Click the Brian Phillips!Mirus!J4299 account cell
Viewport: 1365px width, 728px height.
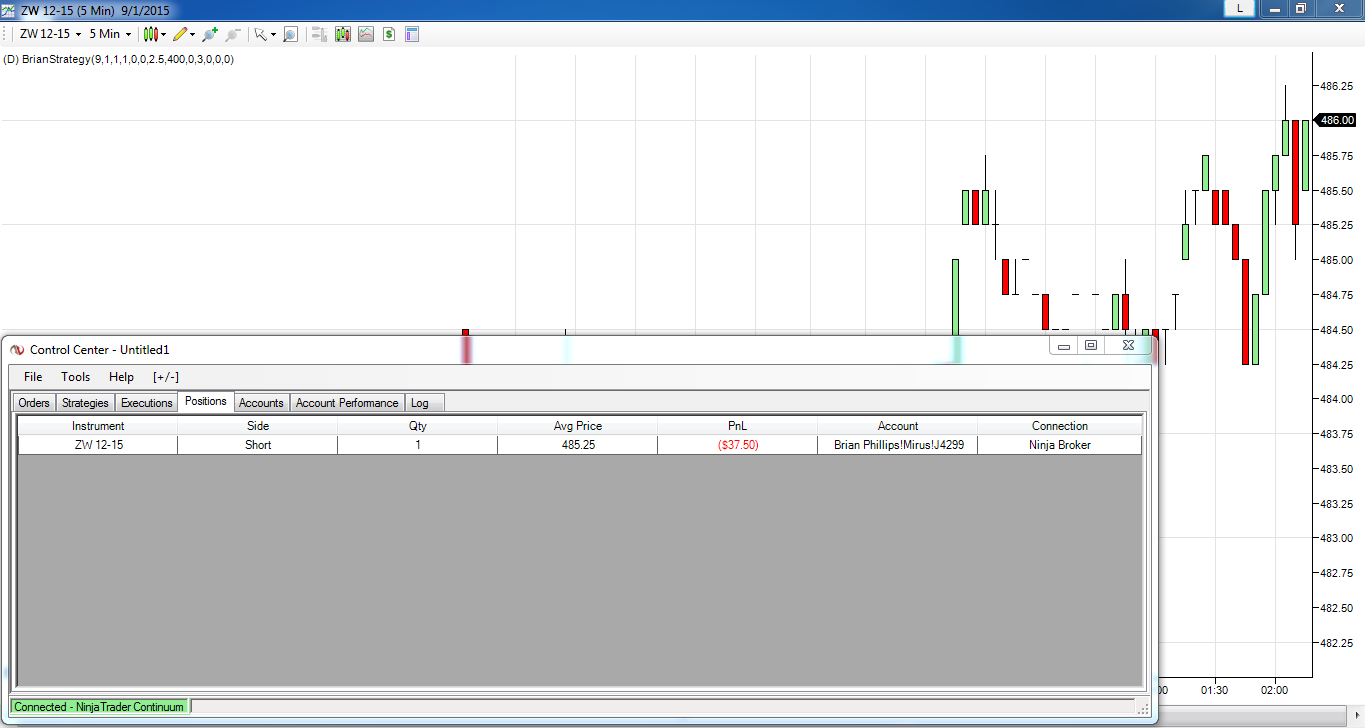point(898,445)
